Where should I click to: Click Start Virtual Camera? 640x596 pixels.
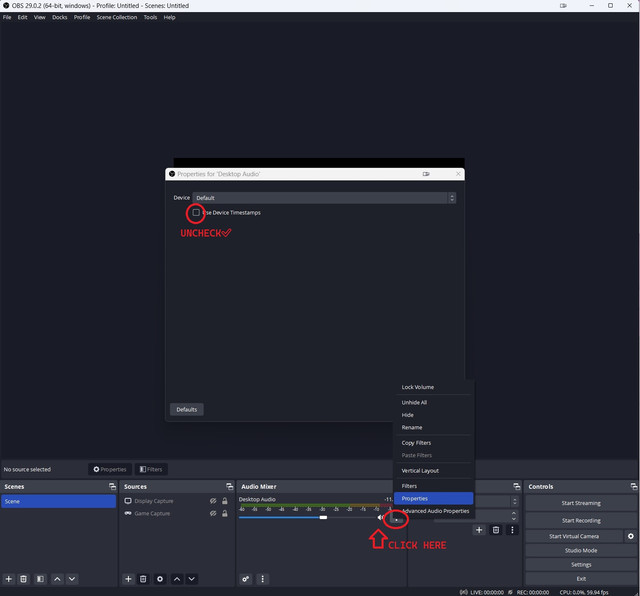(x=574, y=536)
